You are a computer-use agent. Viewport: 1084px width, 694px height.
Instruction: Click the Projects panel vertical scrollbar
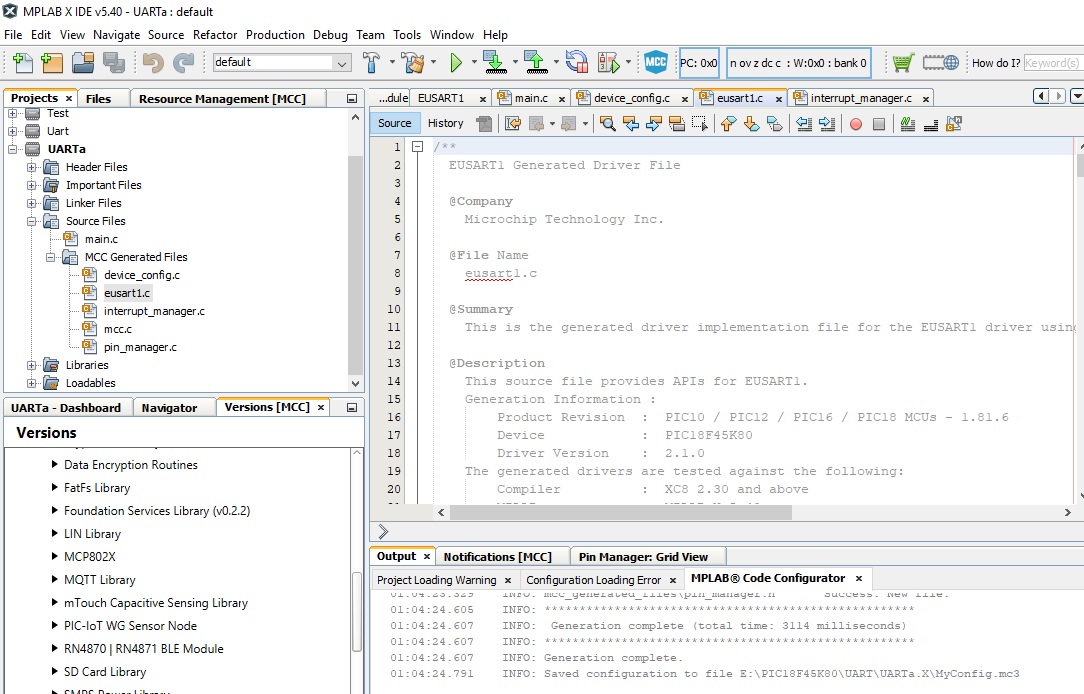coord(355,263)
